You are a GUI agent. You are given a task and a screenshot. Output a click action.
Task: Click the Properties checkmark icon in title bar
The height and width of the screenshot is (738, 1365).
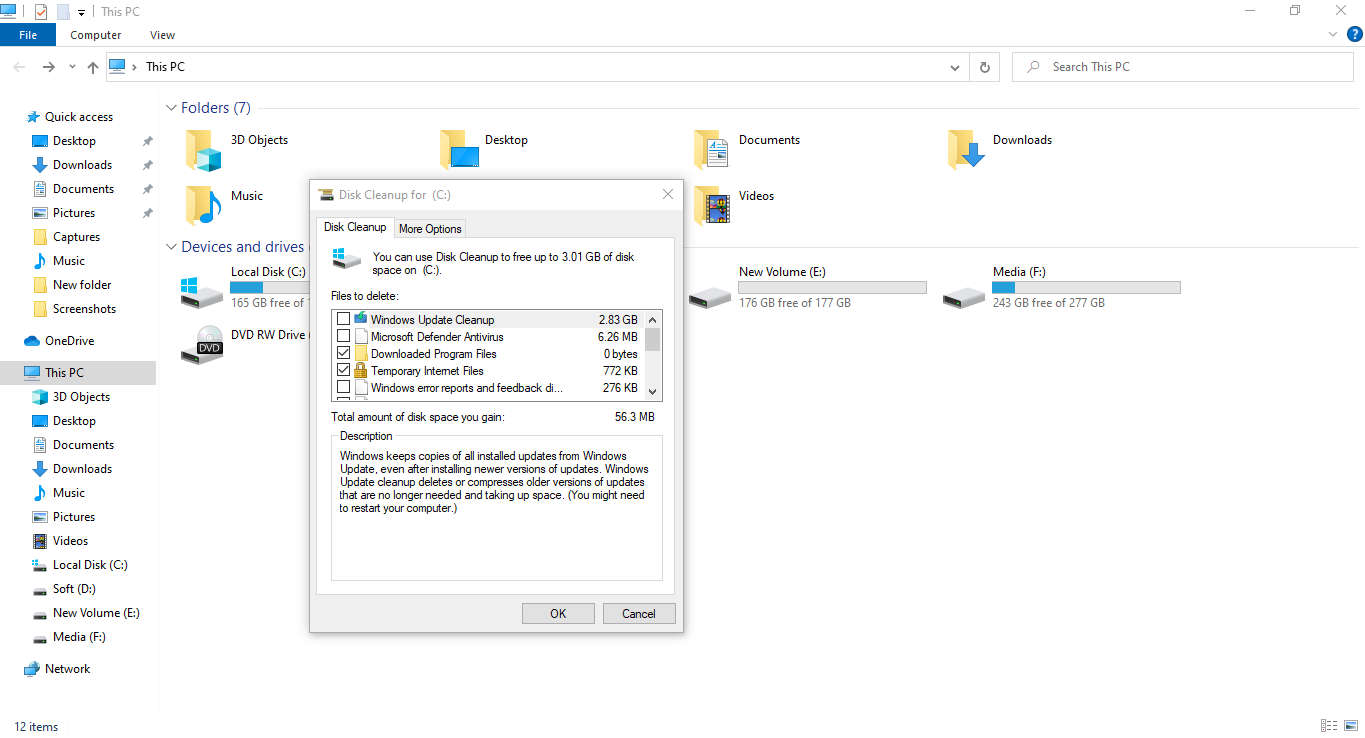pyautogui.click(x=41, y=12)
